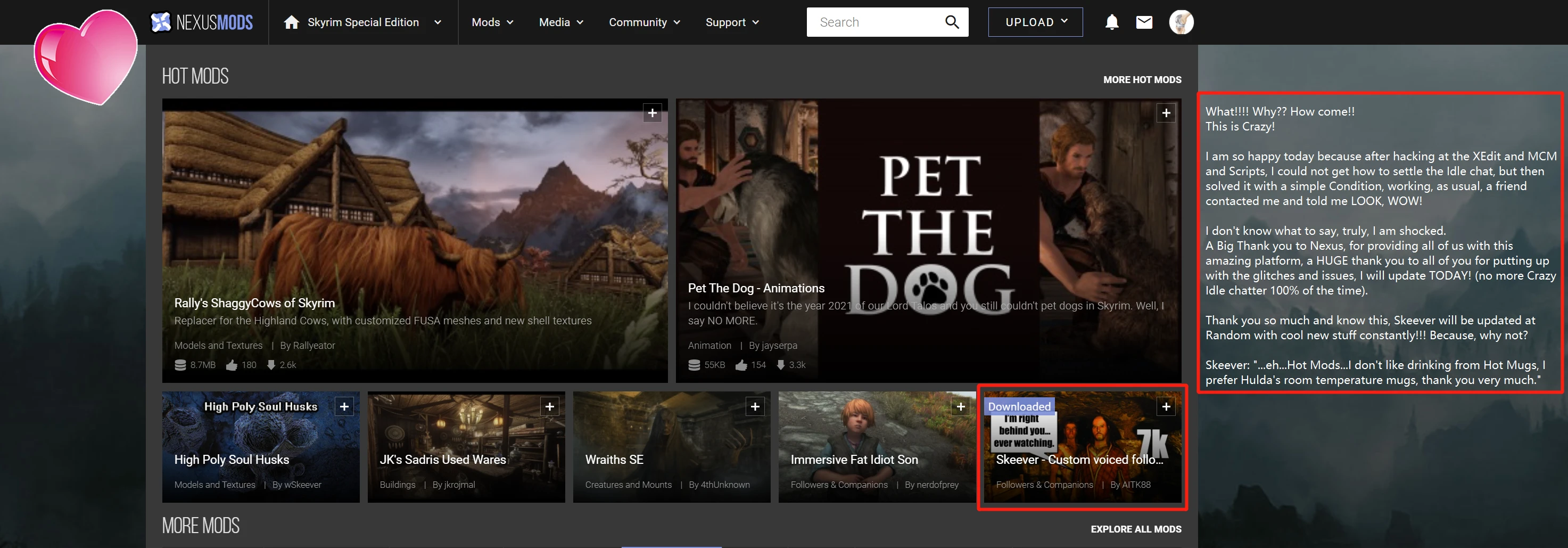
Task: Follow the MORE HOT MODS link
Action: point(1142,80)
